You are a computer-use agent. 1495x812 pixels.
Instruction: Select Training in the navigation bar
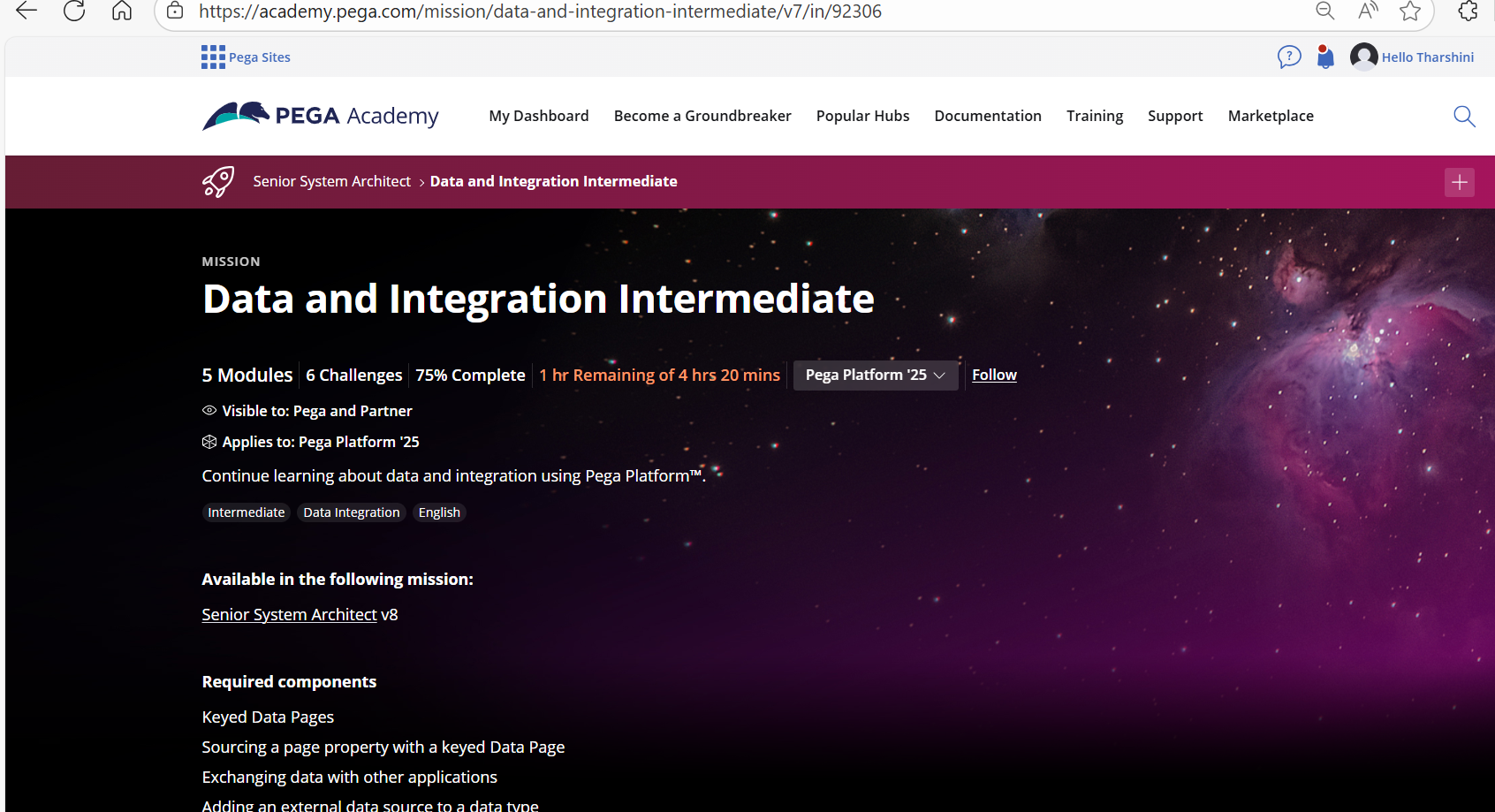[x=1094, y=117]
